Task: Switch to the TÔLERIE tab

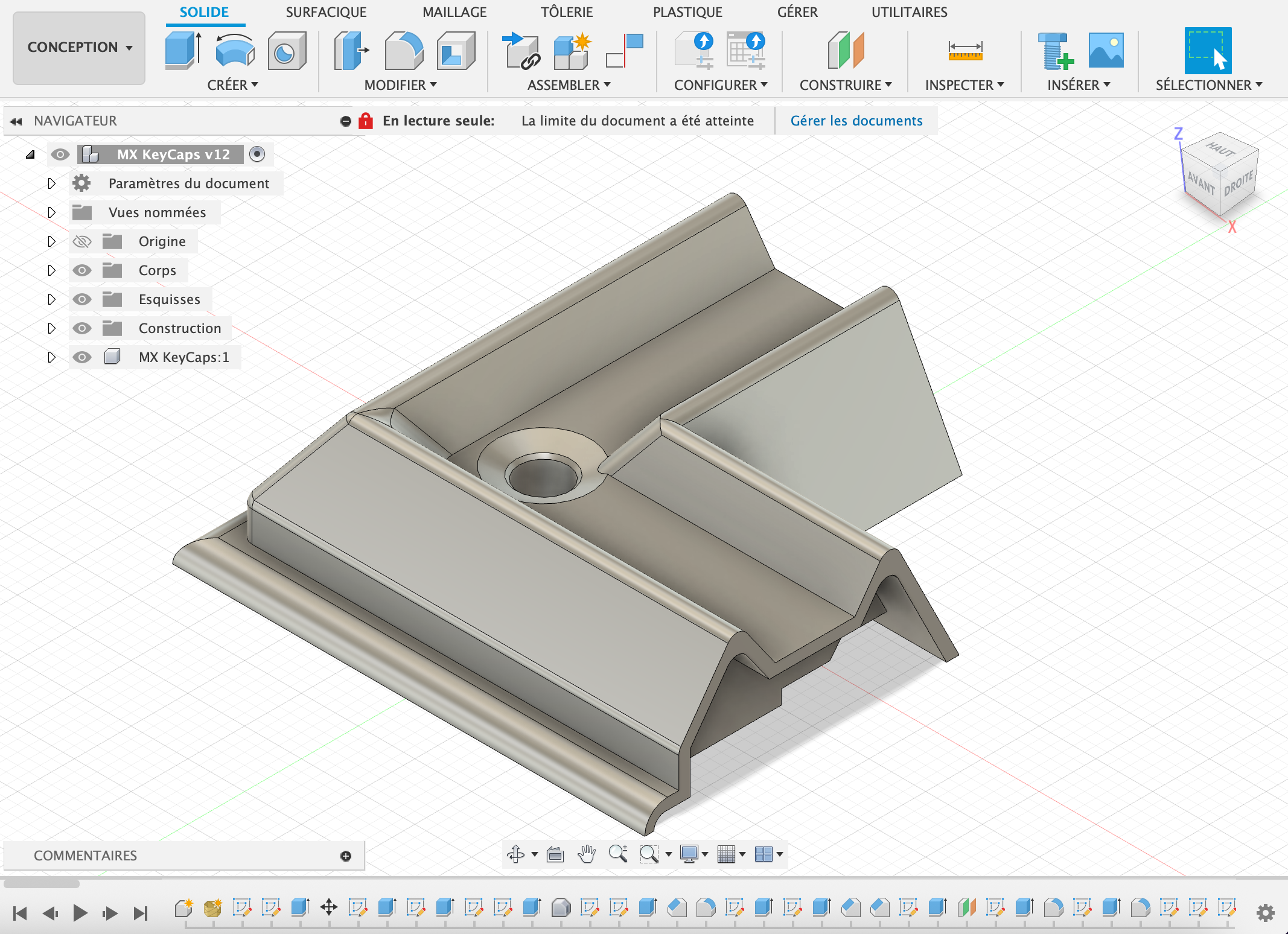Action: pos(566,12)
